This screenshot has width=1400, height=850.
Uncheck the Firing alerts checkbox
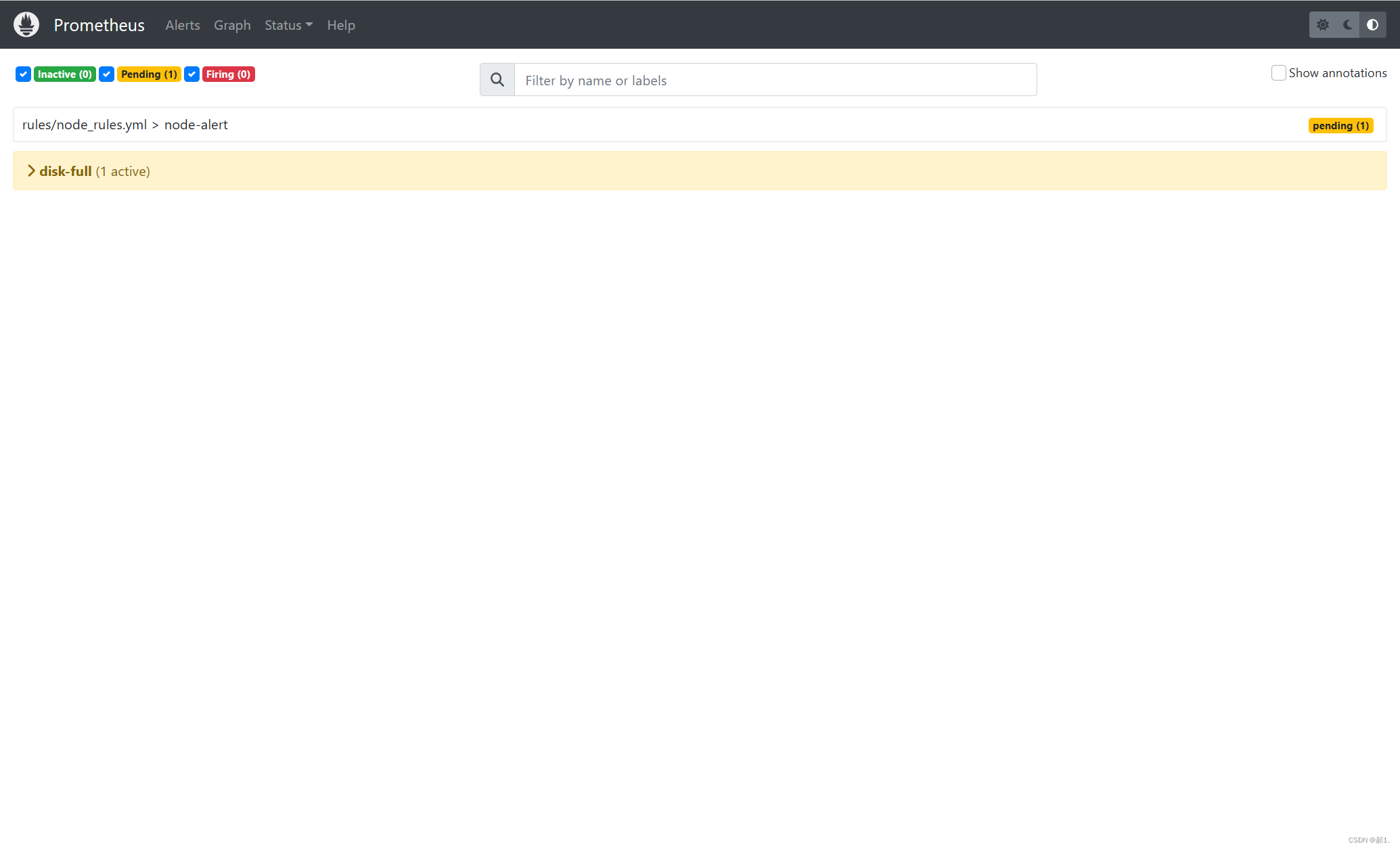(x=192, y=74)
